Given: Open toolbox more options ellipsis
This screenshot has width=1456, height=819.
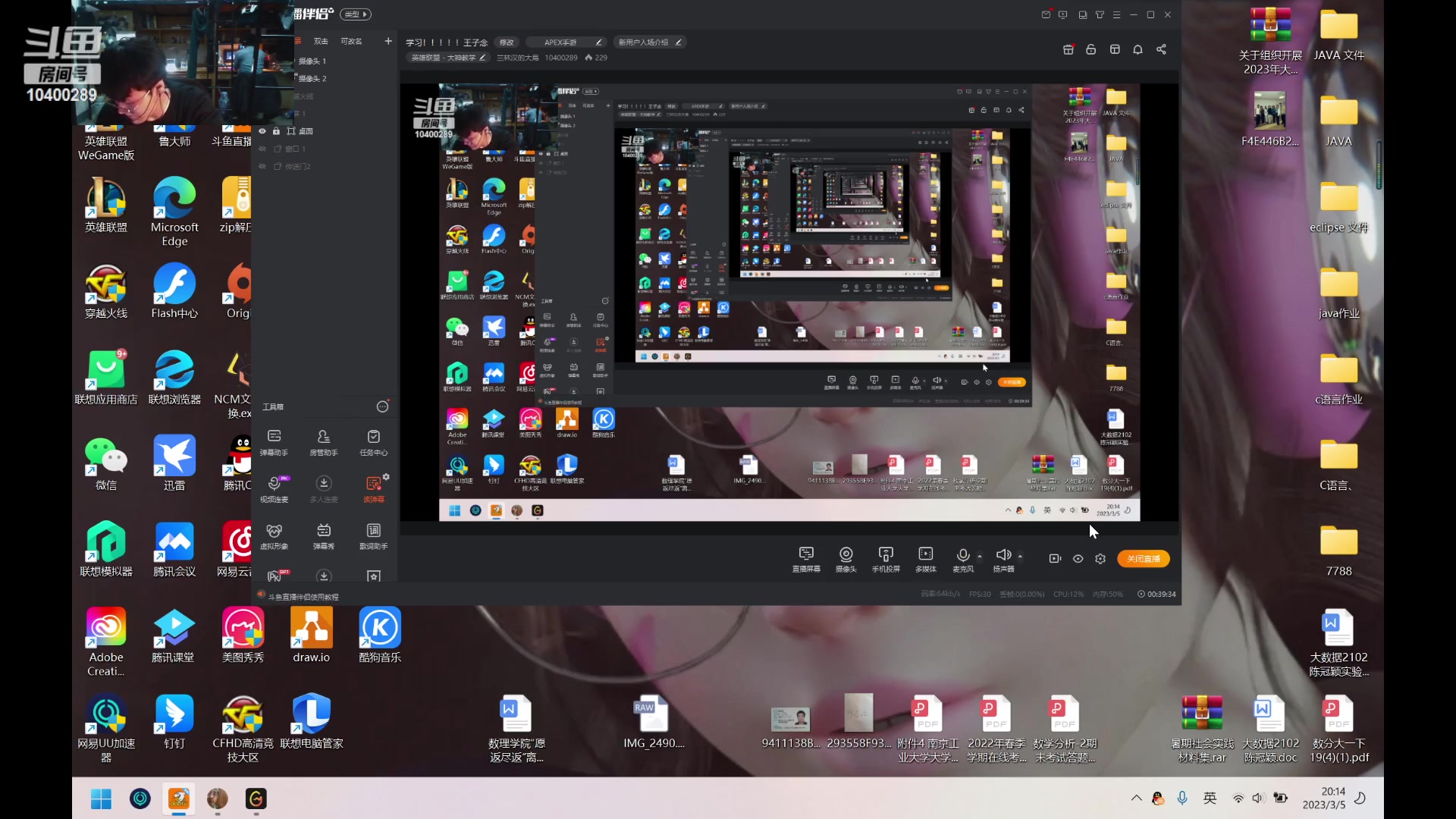Looking at the screenshot, I should click(x=383, y=407).
